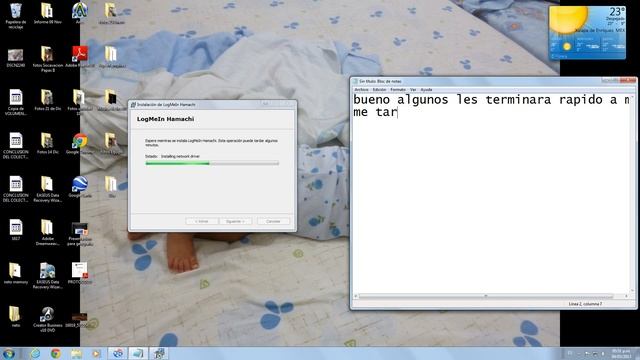Screen dimensions: 640x360
Task: Click the word 'terminara' in Notepad
Action: tap(518, 100)
